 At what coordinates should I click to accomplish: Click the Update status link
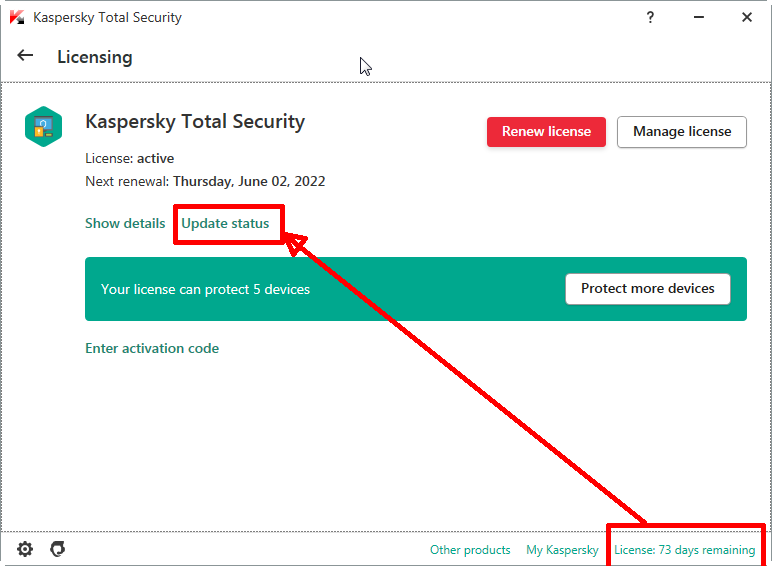click(x=225, y=223)
